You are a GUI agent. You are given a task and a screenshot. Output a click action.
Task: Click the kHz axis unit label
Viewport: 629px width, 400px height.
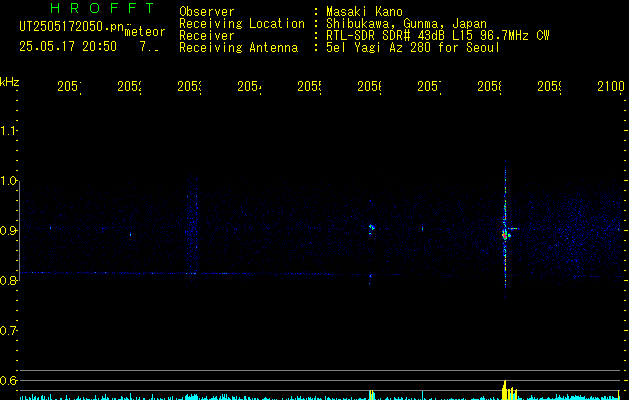point(10,82)
